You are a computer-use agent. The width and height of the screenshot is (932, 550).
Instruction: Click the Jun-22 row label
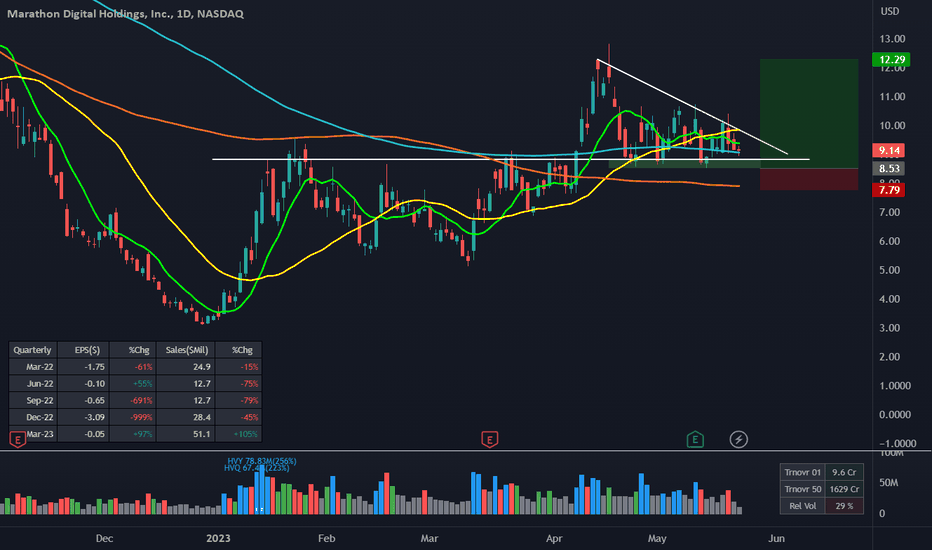click(x=40, y=384)
